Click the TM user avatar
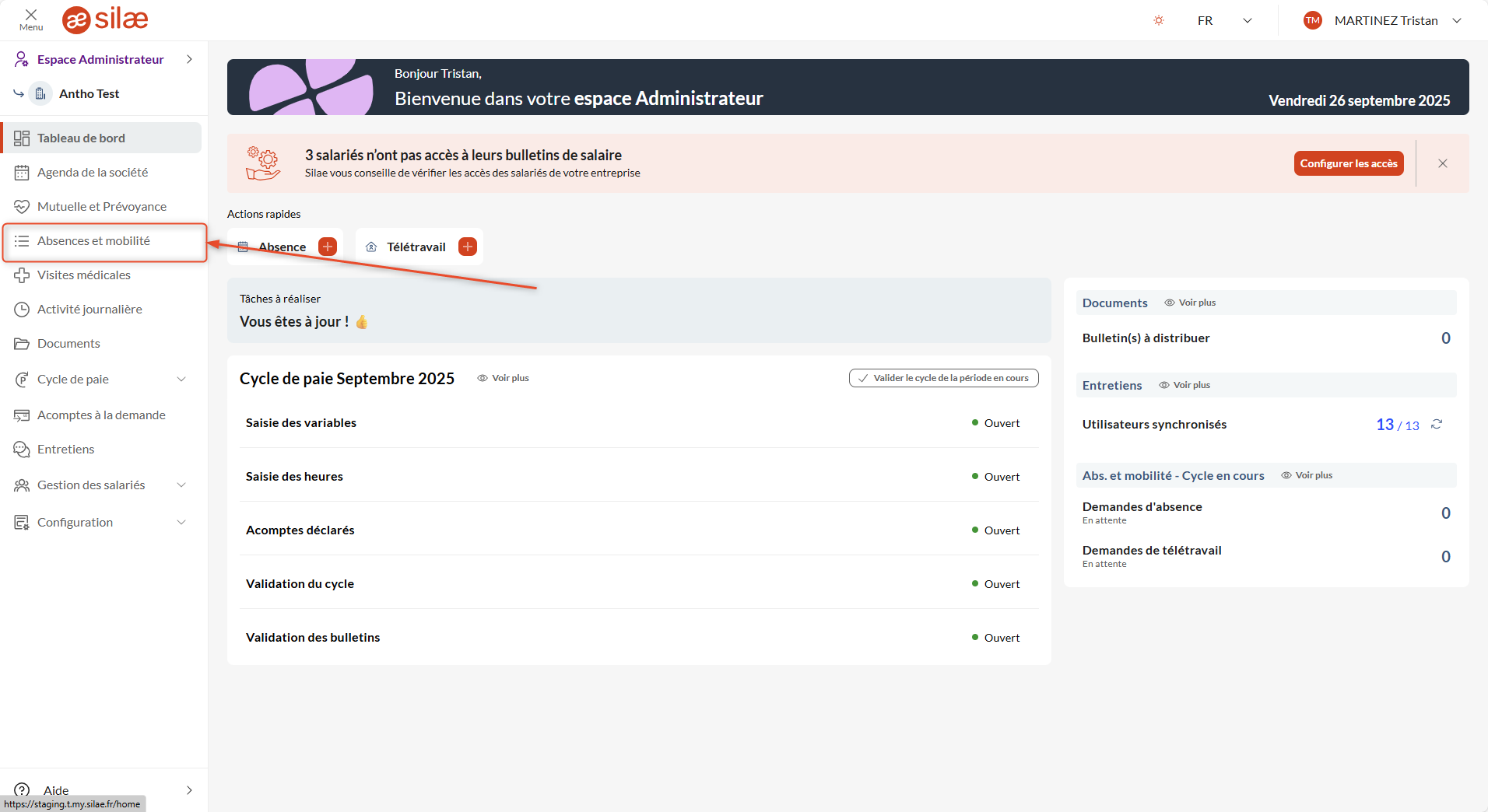Viewport: 1488px width, 812px height. coord(1313,20)
